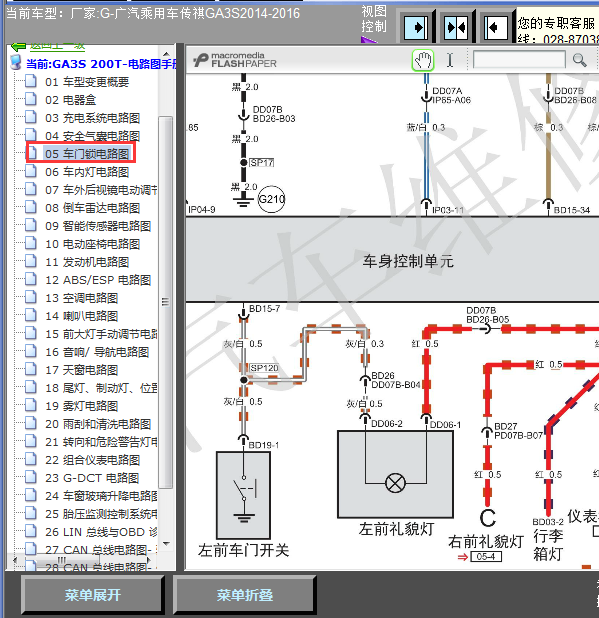Click the left-arrow view control button
Viewport: 599px width, 618px height.
495,28
